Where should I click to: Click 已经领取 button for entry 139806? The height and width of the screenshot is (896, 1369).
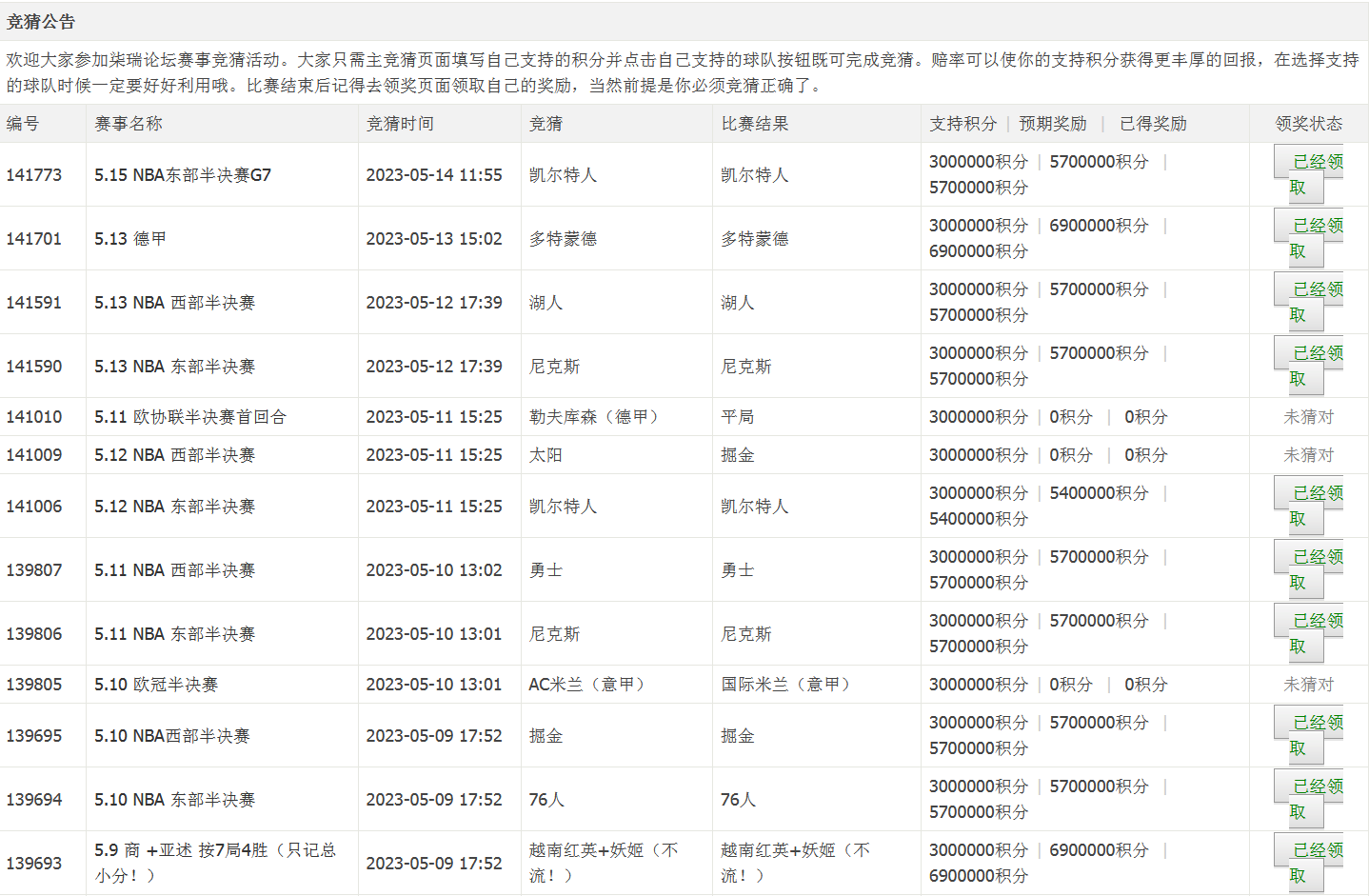tap(1308, 633)
